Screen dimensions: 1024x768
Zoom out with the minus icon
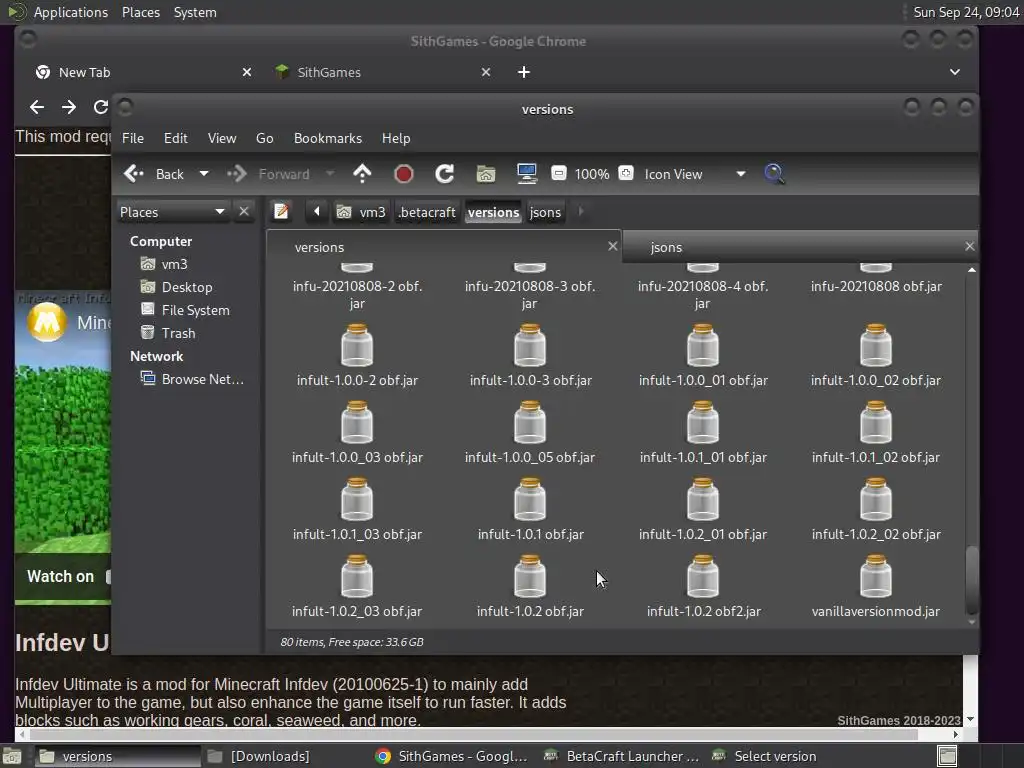[x=558, y=173]
